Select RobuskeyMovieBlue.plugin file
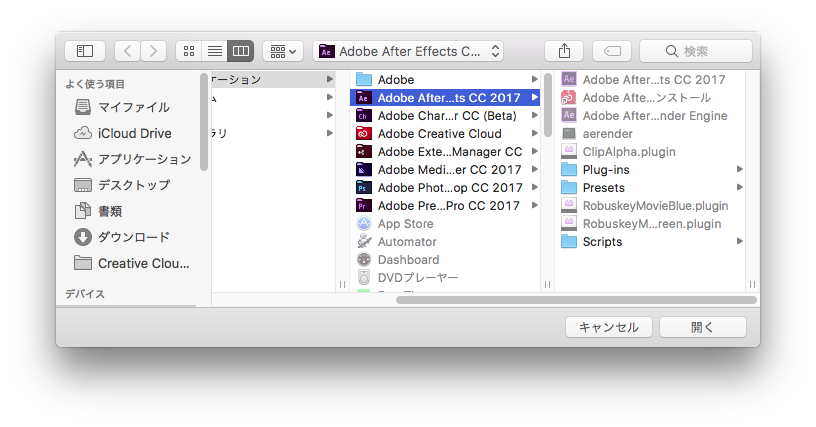 click(651, 205)
